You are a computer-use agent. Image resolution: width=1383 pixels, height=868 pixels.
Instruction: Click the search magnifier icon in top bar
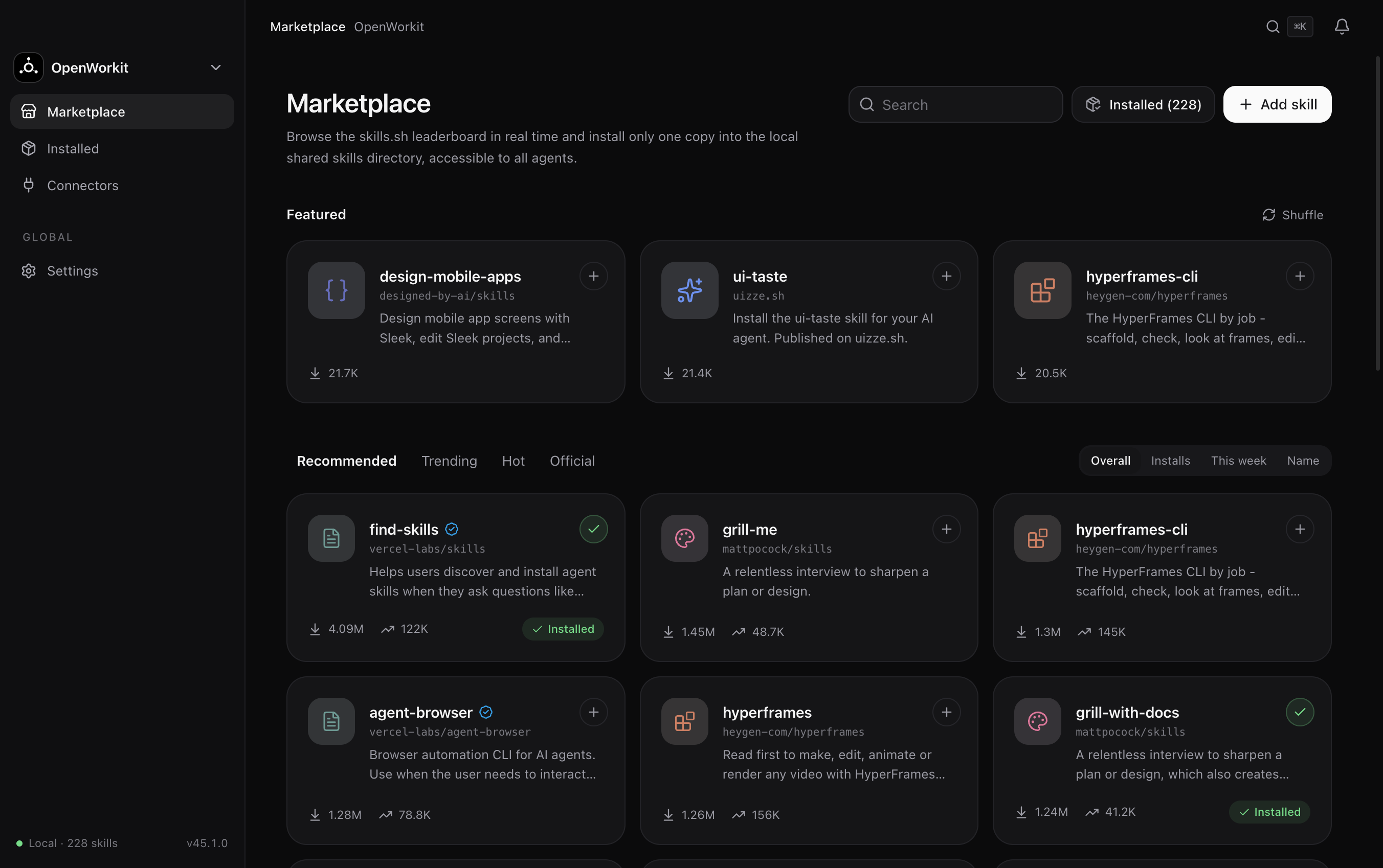(x=1272, y=27)
